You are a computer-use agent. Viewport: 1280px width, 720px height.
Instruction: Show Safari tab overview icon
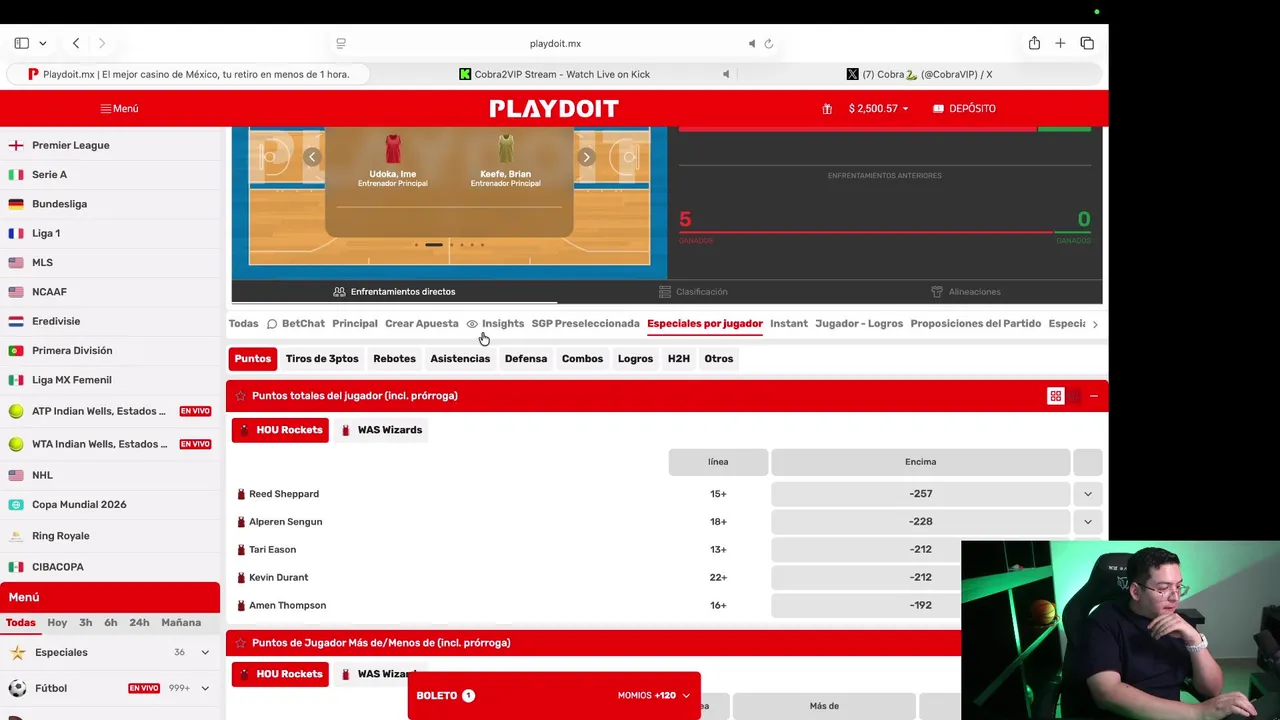[1087, 43]
